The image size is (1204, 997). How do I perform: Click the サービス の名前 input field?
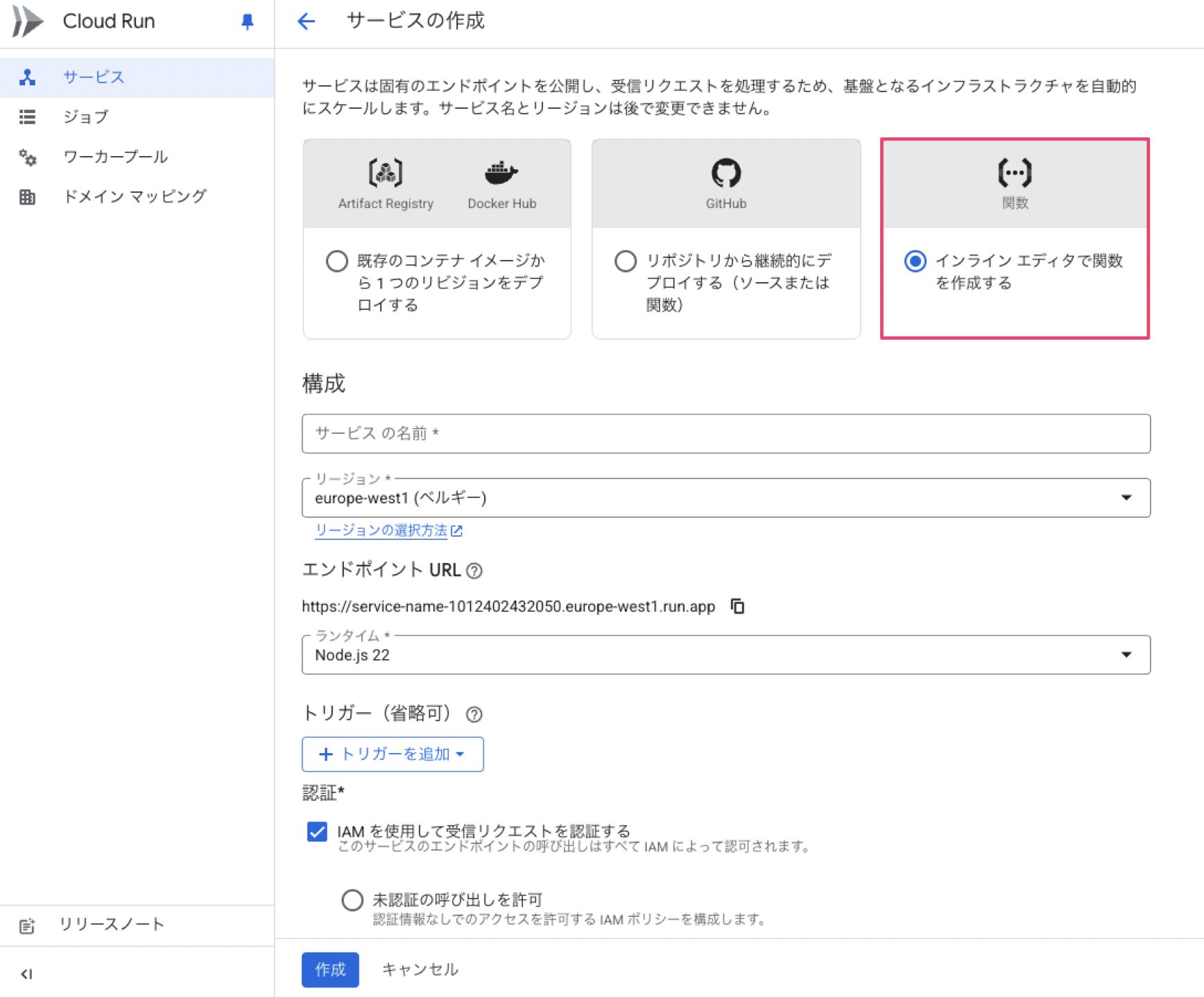pos(726,434)
